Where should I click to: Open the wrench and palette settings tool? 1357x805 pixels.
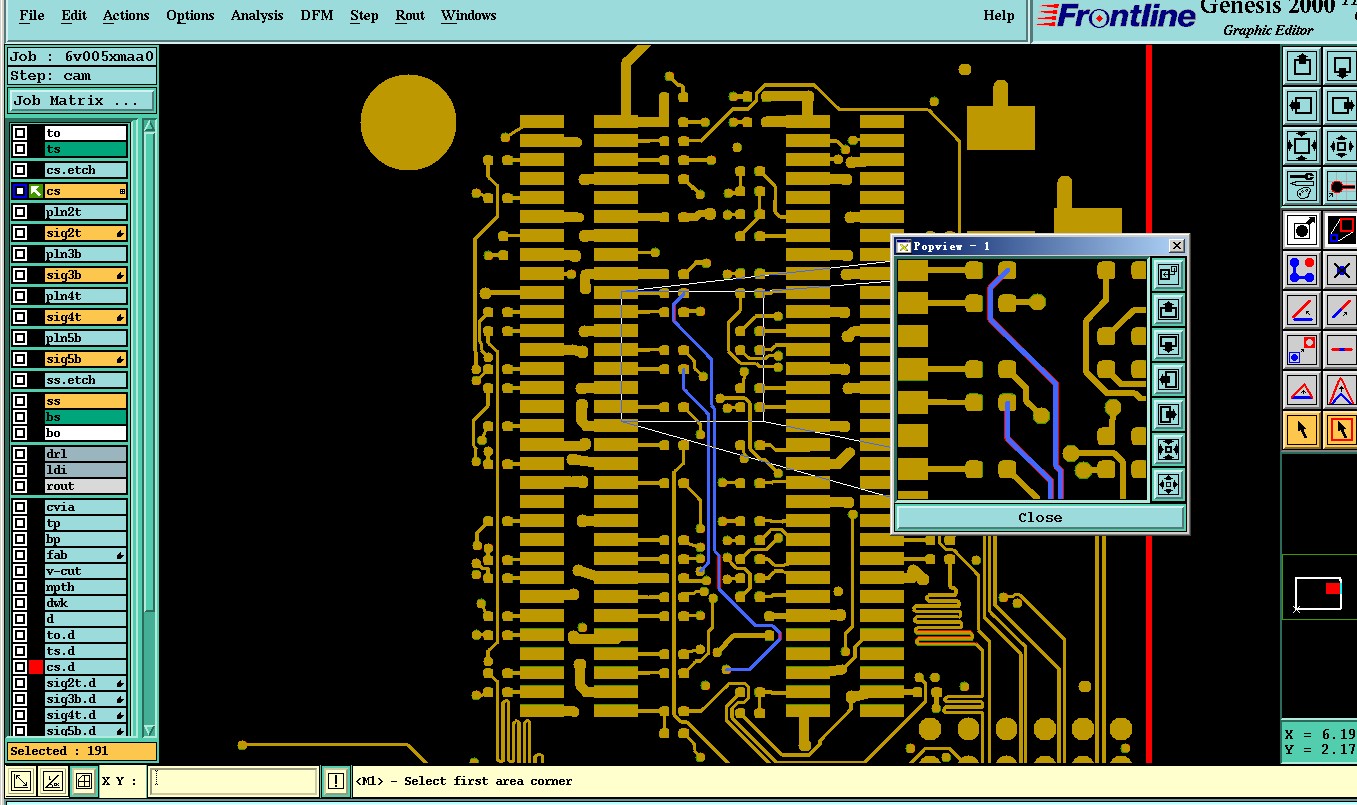pos(1301,186)
